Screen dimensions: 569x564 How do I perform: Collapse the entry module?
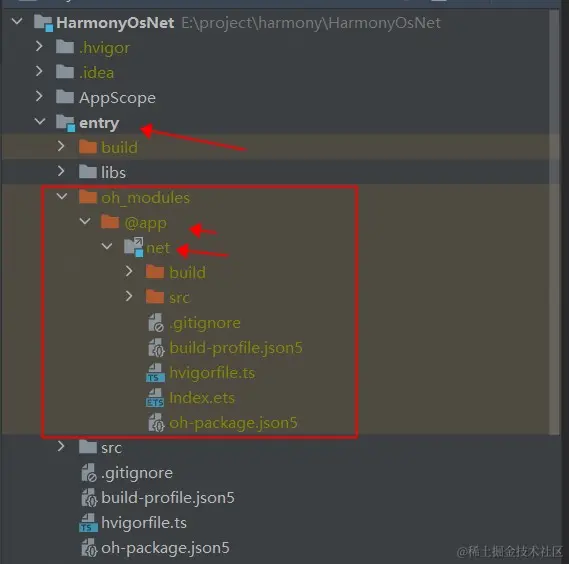click(x=40, y=122)
